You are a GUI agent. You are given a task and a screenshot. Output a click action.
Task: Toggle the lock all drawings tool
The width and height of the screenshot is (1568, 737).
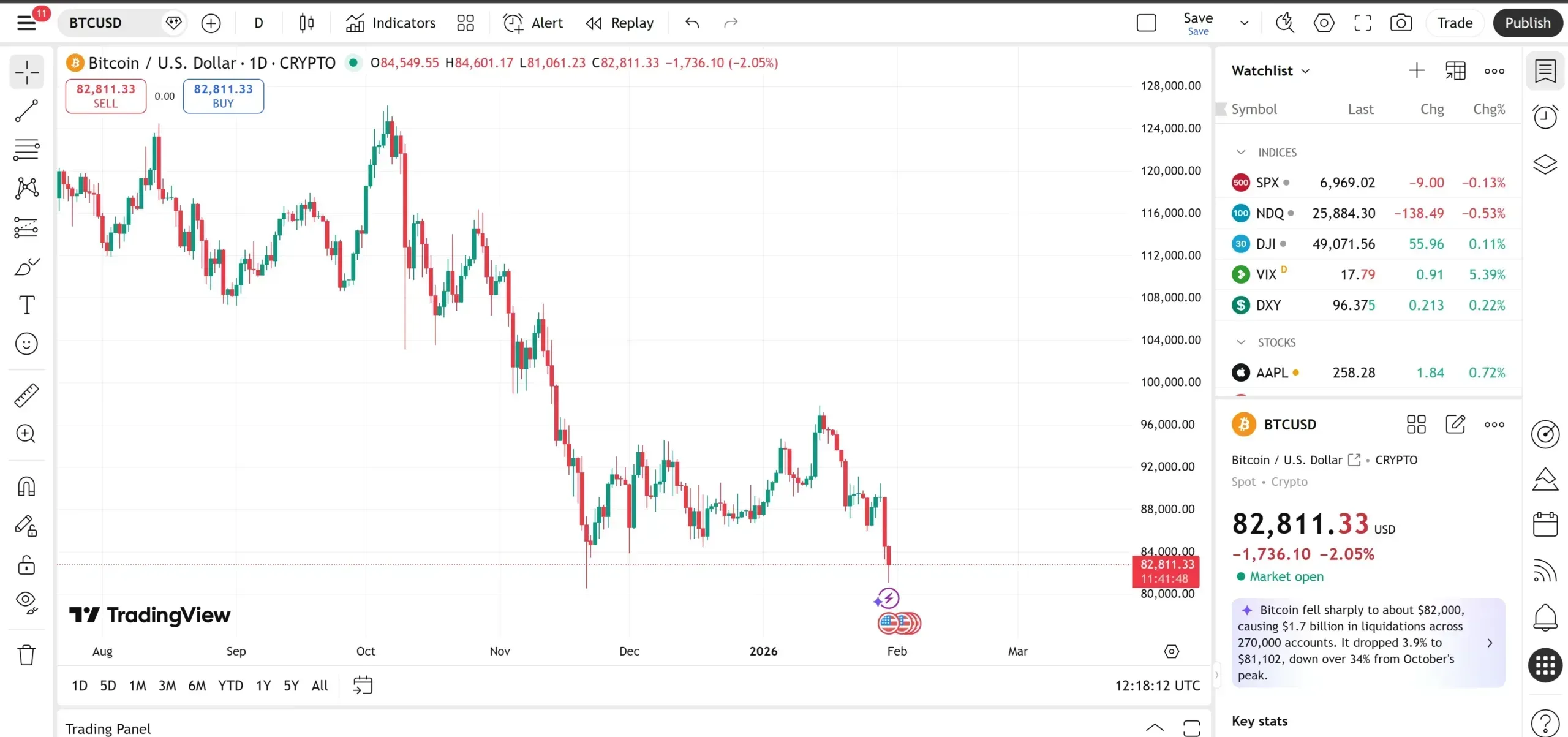point(26,564)
